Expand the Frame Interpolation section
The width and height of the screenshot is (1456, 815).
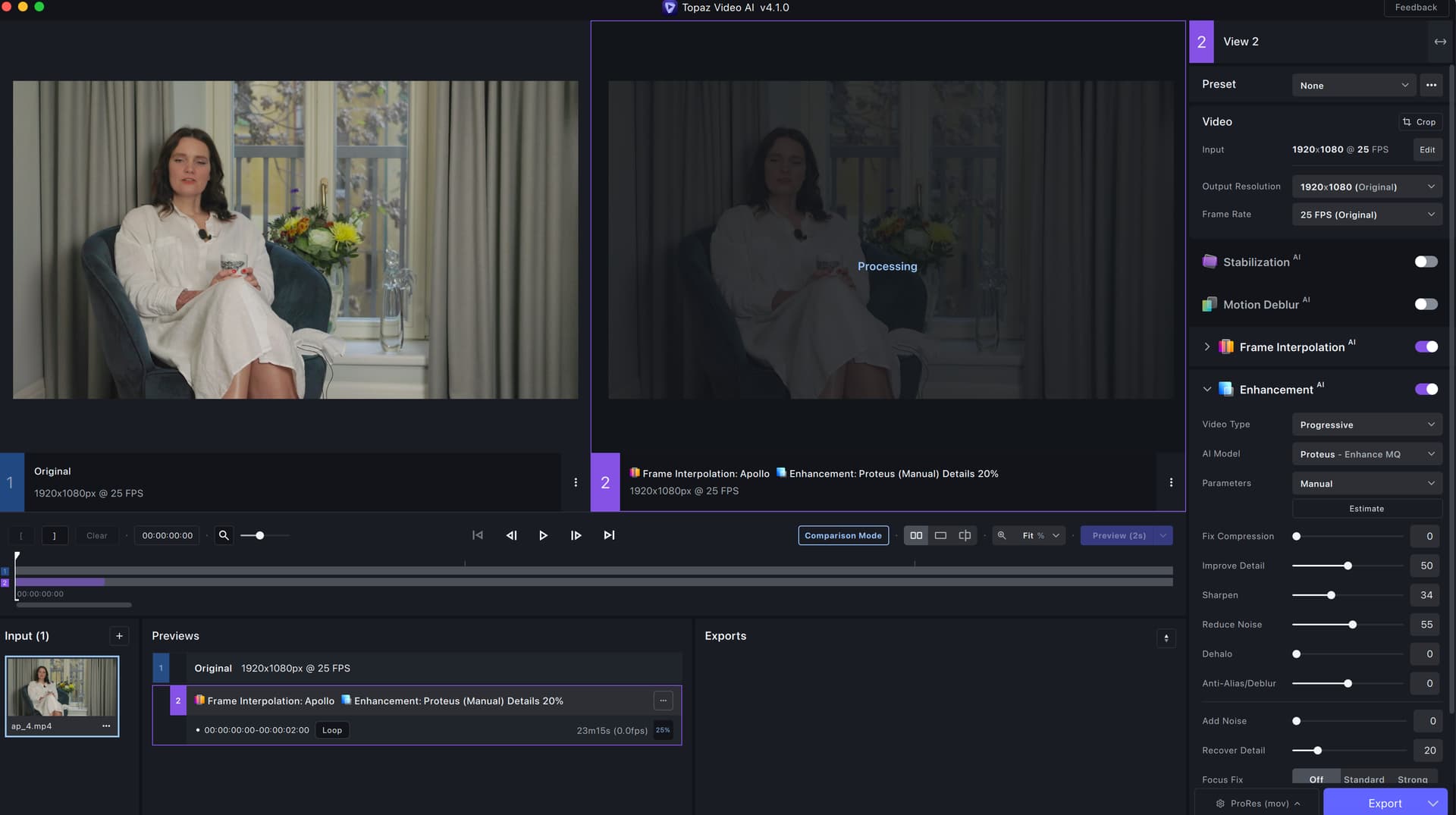[x=1207, y=346]
